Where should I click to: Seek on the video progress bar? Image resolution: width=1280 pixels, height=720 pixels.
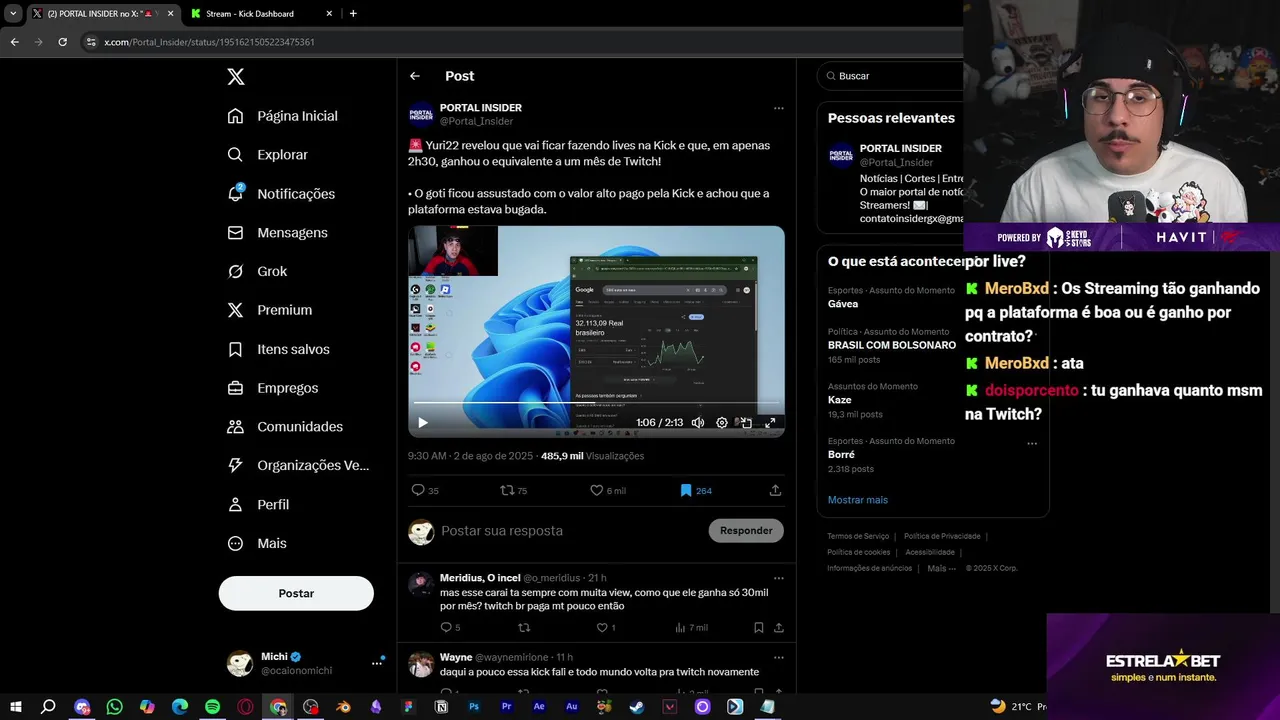[x=596, y=403]
